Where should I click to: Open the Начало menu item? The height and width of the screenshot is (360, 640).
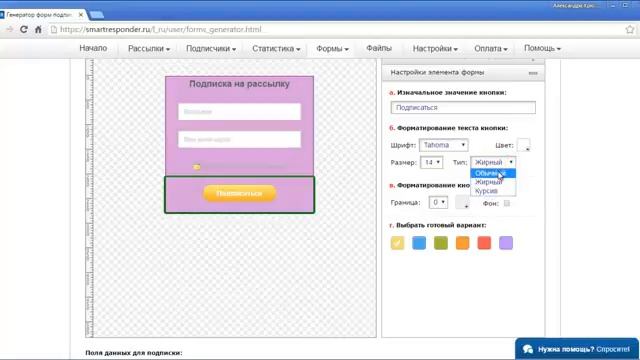(x=93, y=48)
